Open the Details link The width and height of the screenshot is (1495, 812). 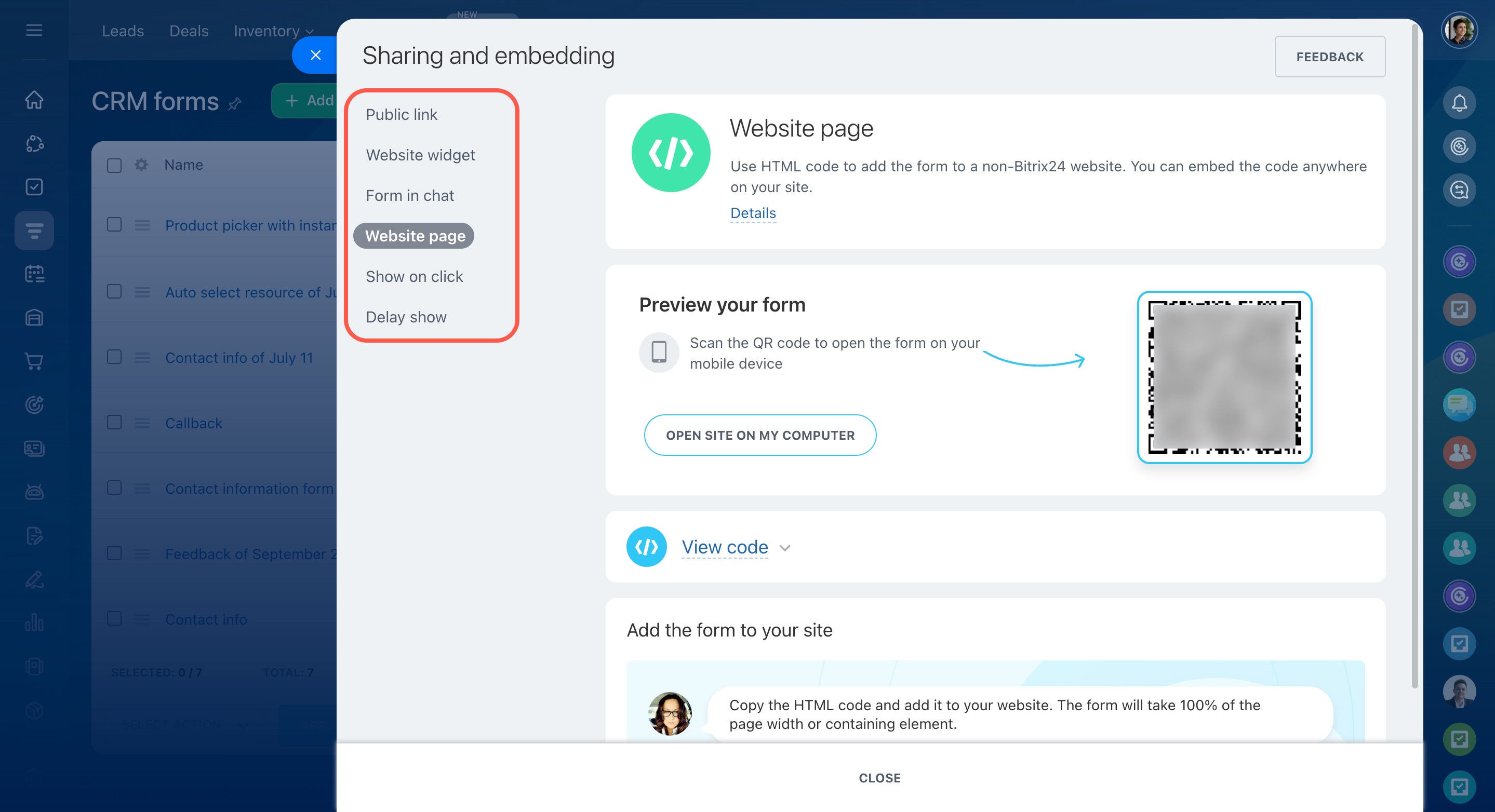pyautogui.click(x=753, y=213)
